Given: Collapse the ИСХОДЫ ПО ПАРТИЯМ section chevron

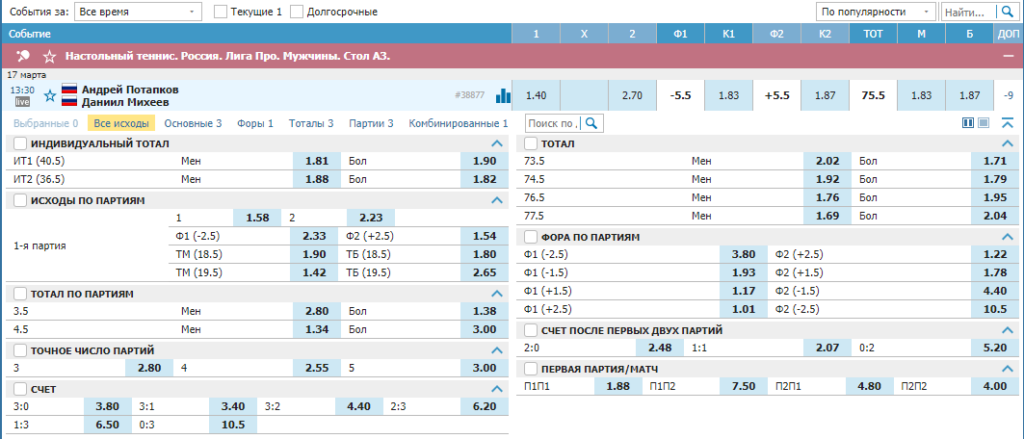Looking at the screenshot, I should pyautogui.click(x=496, y=200).
